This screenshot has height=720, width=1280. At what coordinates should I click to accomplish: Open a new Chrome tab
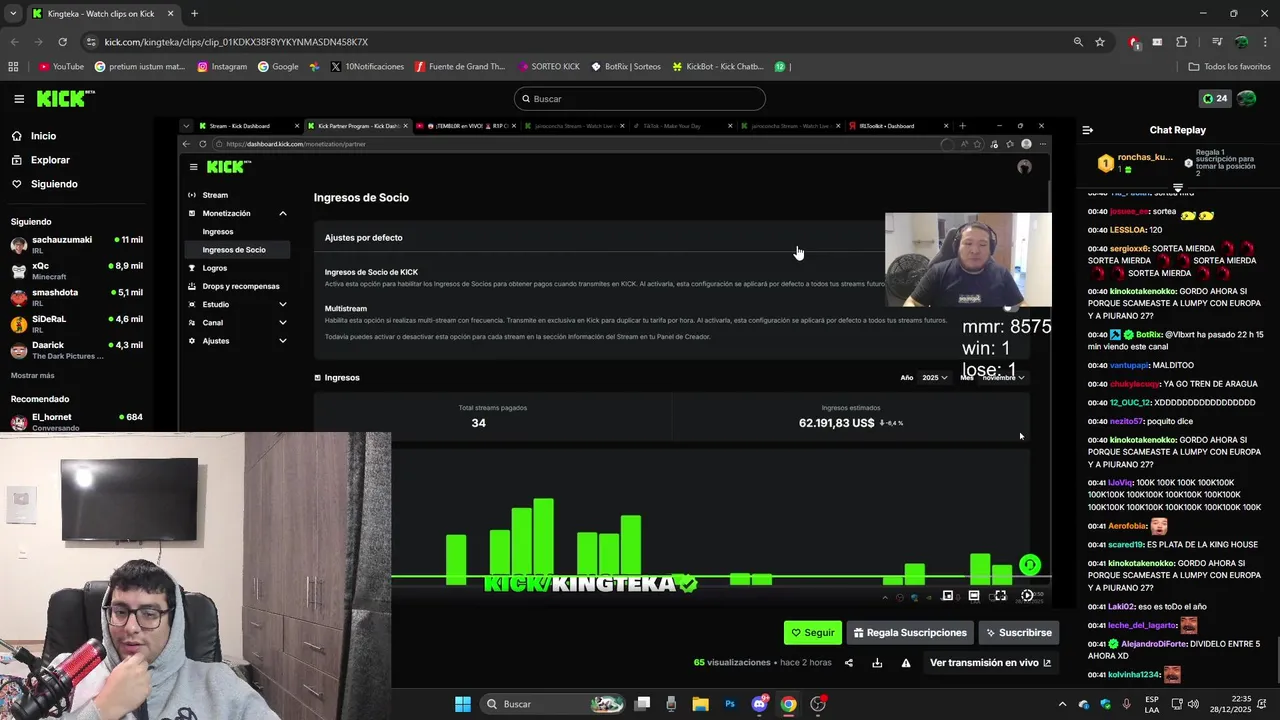click(x=194, y=14)
